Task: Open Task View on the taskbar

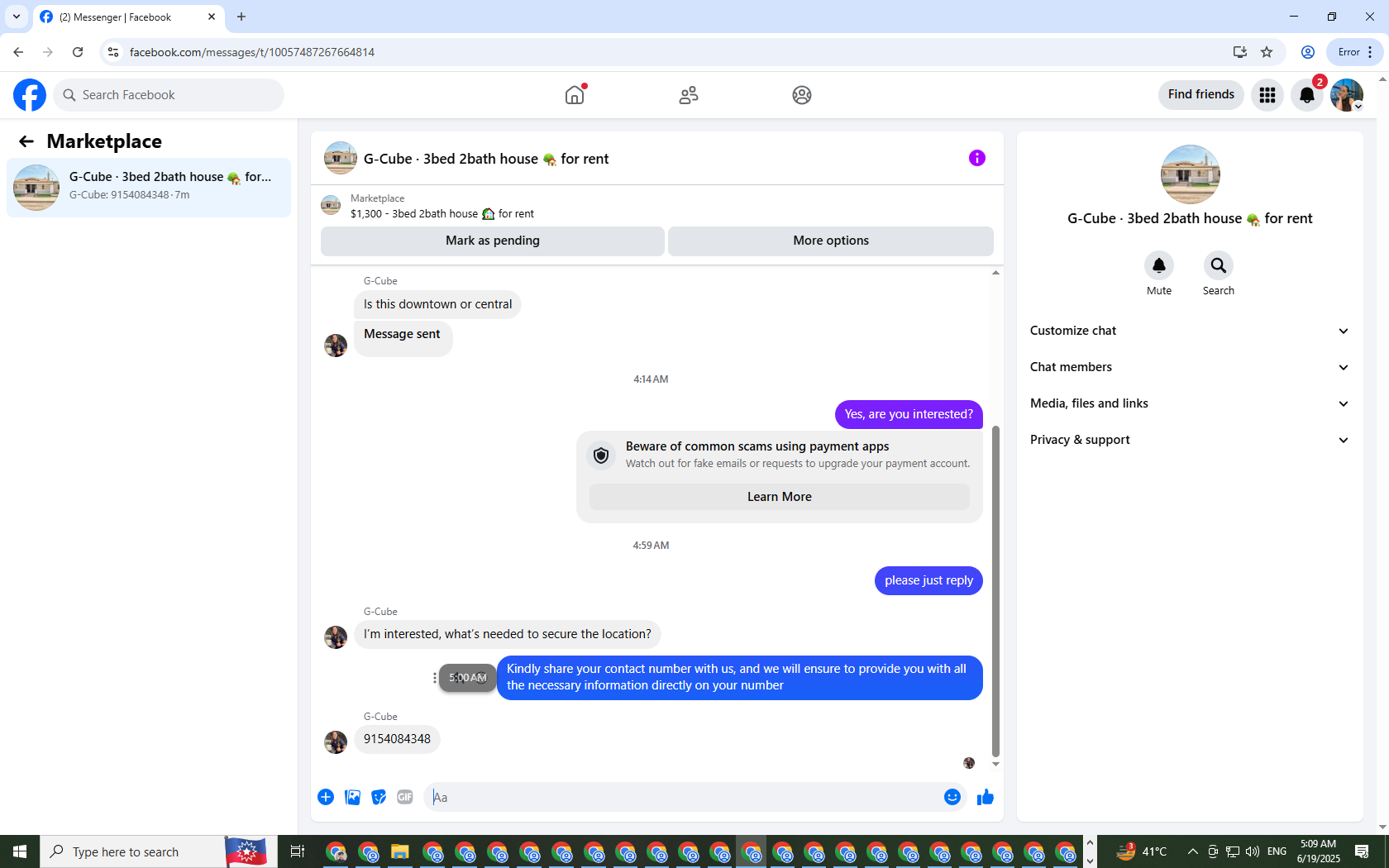Action: coord(298,851)
